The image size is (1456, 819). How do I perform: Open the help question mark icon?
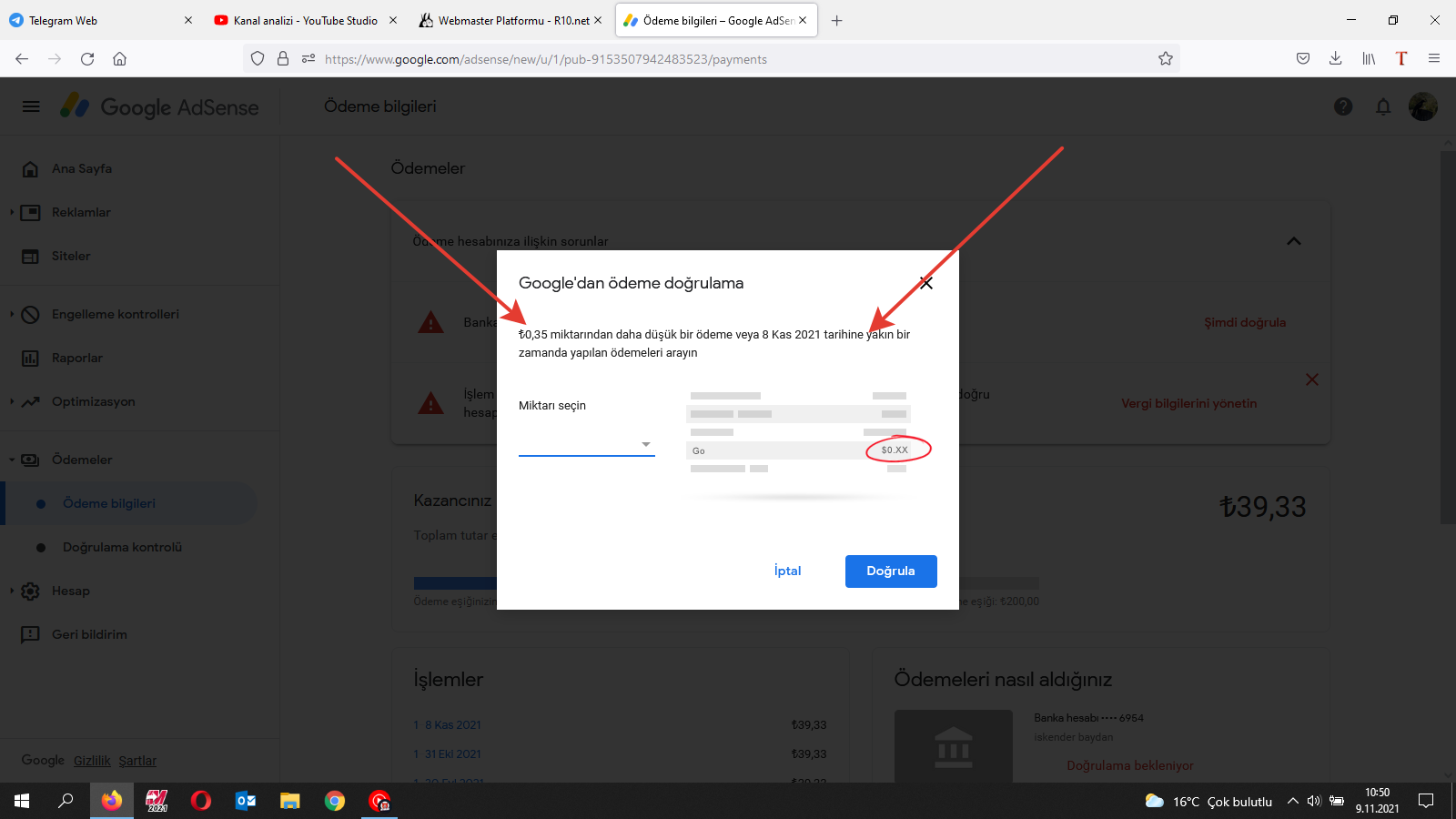[x=1343, y=106]
